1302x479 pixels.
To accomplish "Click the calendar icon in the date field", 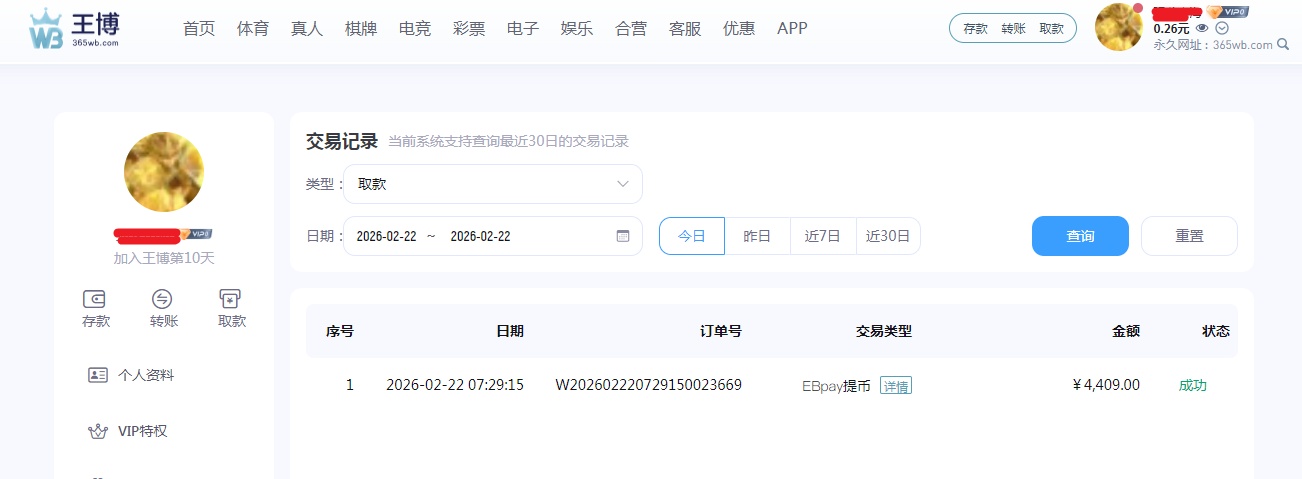I will click(x=623, y=236).
